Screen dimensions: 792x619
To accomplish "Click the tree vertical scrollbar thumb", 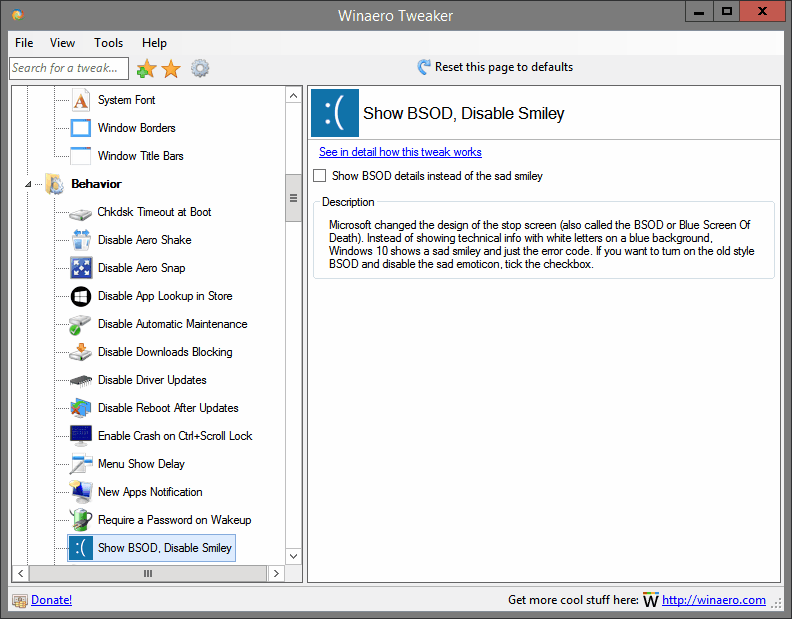I will tap(293, 198).
